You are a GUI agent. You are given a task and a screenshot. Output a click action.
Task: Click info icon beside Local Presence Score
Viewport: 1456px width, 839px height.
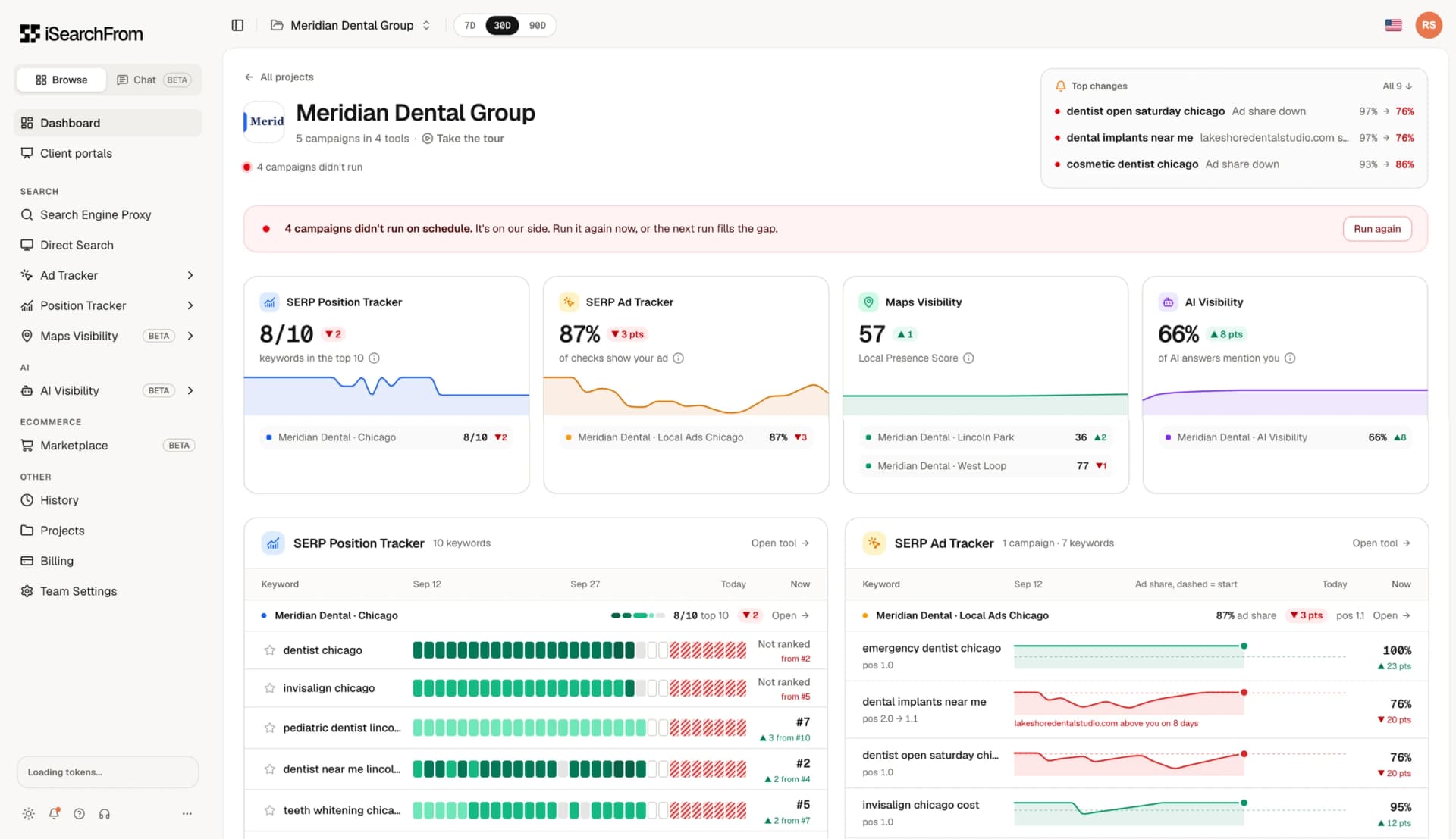968,358
